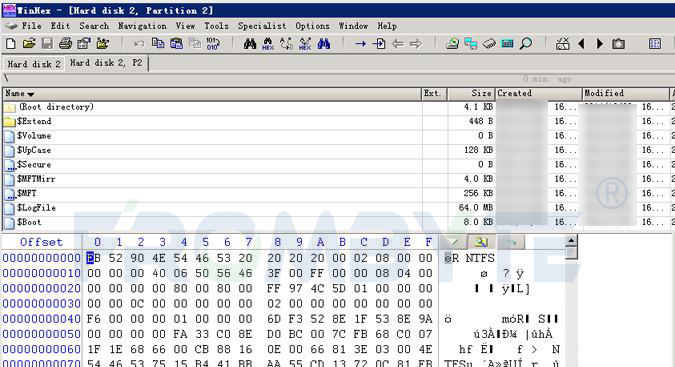The image size is (675, 367).
Task: Open the Search menu
Action: point(94,26)
